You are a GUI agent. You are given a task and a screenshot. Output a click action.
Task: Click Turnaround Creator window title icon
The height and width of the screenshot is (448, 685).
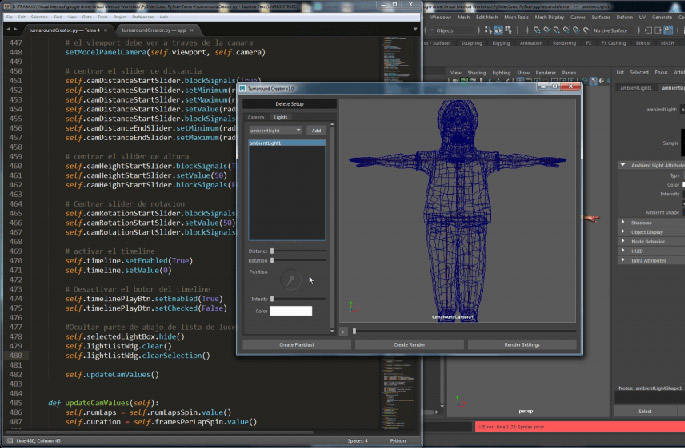[x=242, y=88]
